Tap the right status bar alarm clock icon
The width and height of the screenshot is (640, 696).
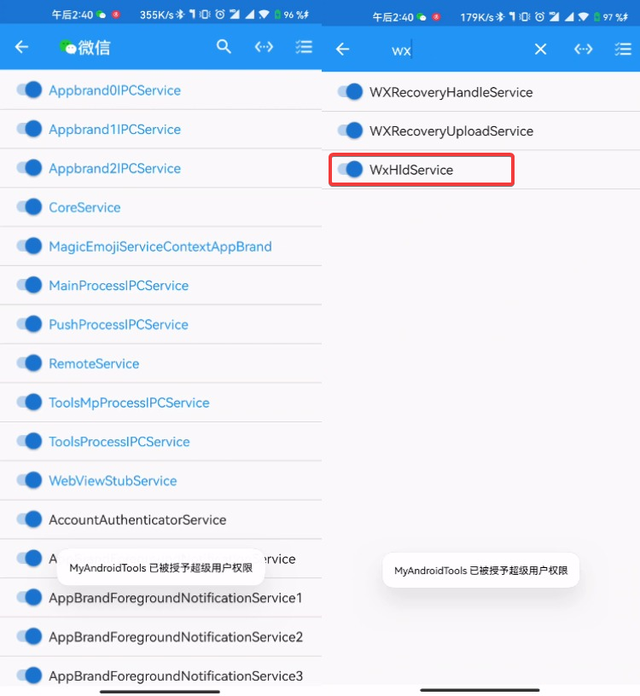tap(539, 17)
